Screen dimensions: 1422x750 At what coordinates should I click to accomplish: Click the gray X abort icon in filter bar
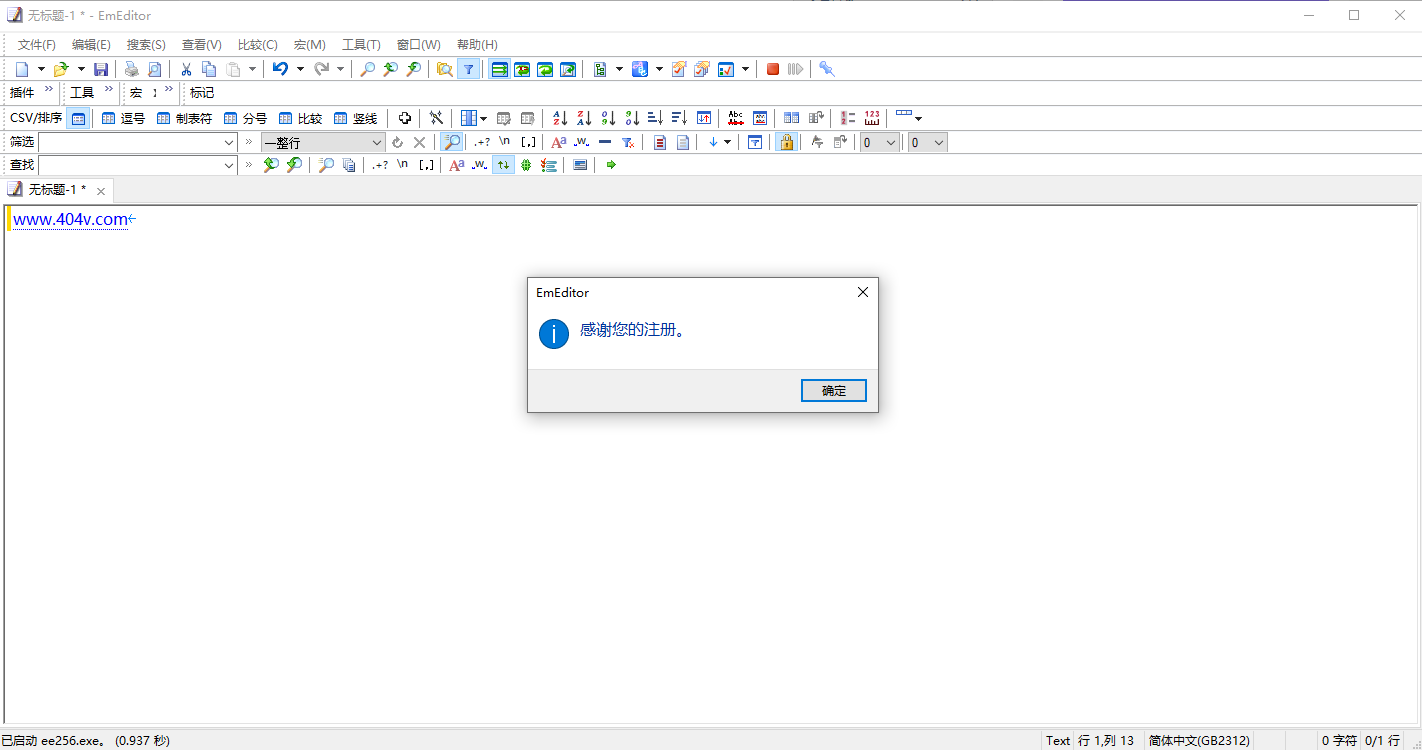(x=420, y=142)
